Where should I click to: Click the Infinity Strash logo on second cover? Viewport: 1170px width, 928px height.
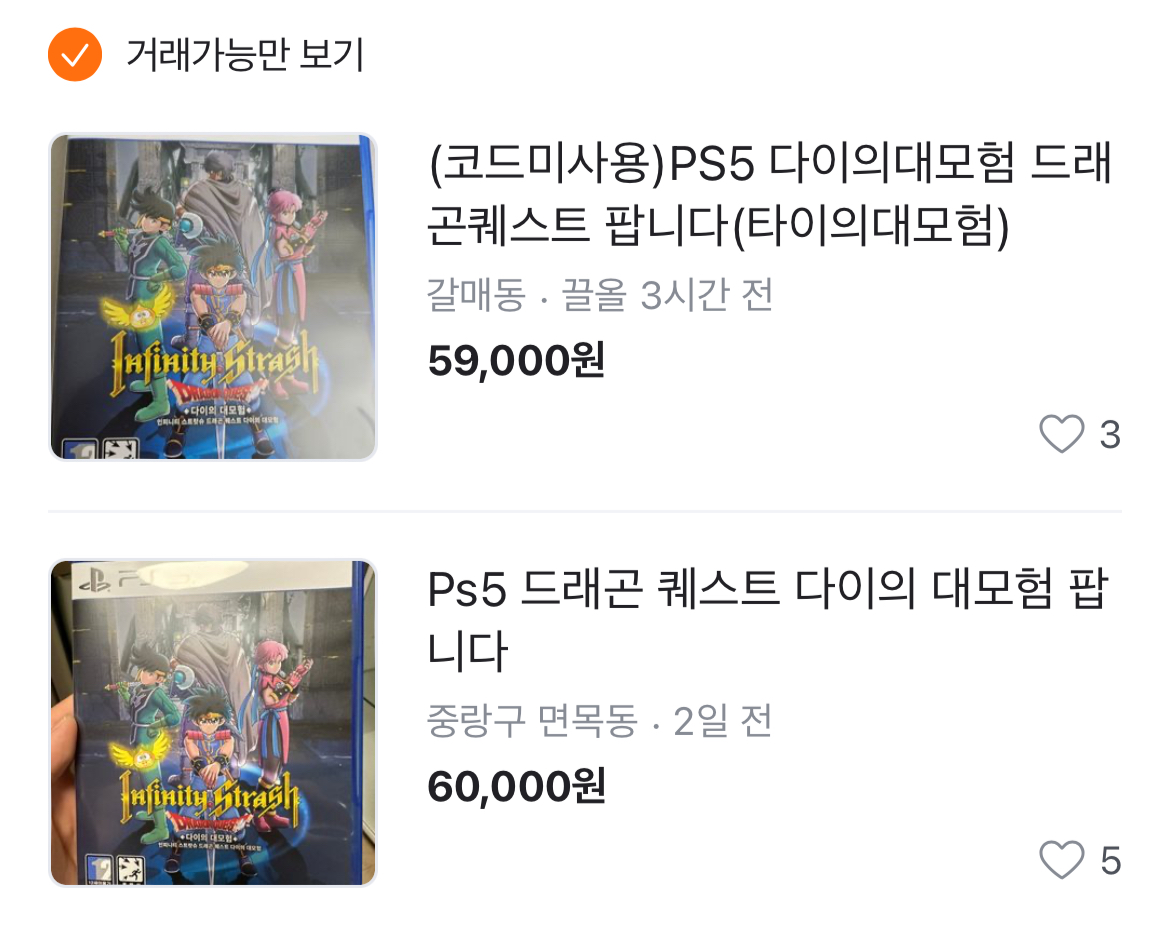point(210,799)
